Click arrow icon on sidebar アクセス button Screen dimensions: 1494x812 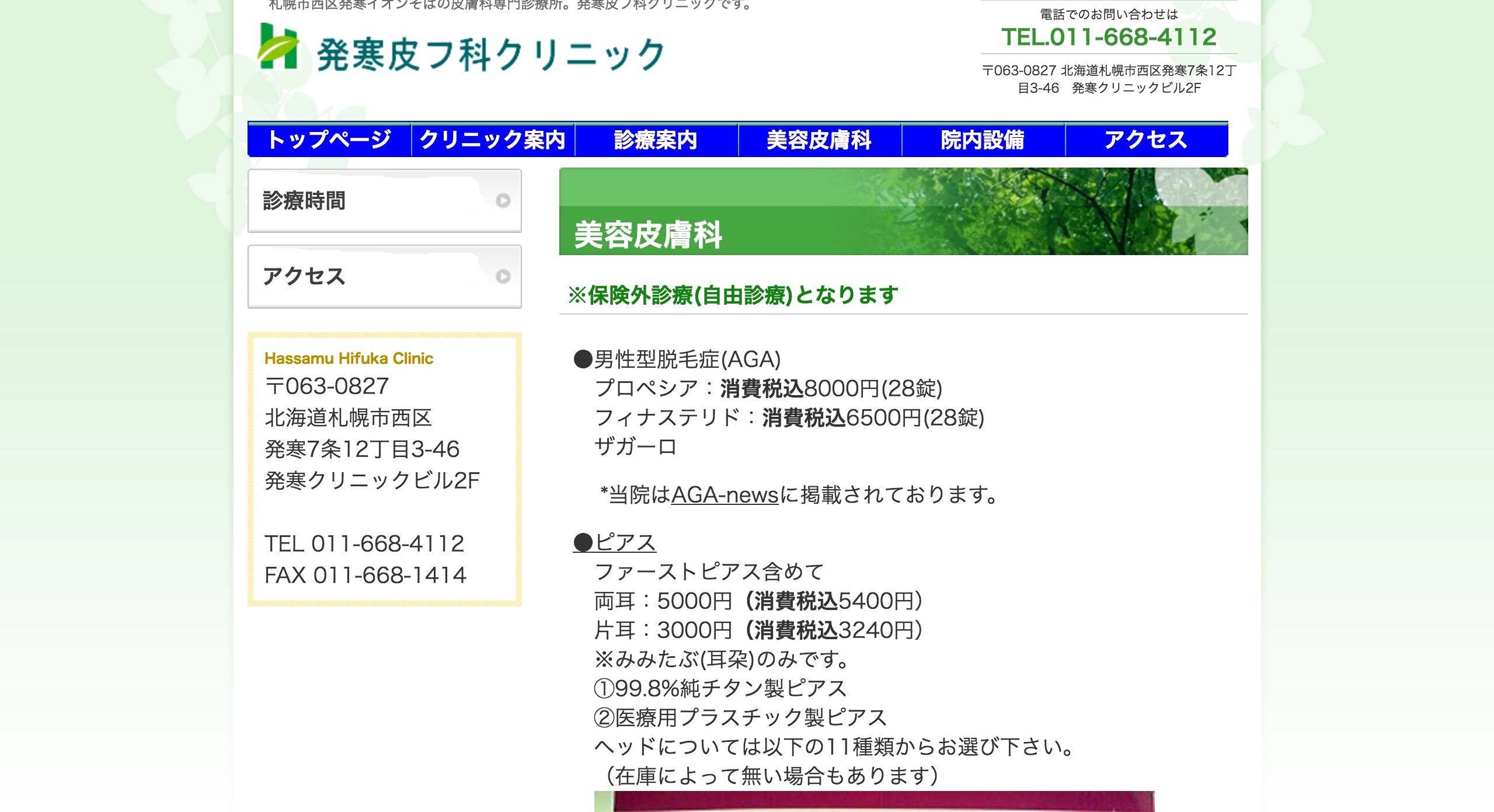503,277
